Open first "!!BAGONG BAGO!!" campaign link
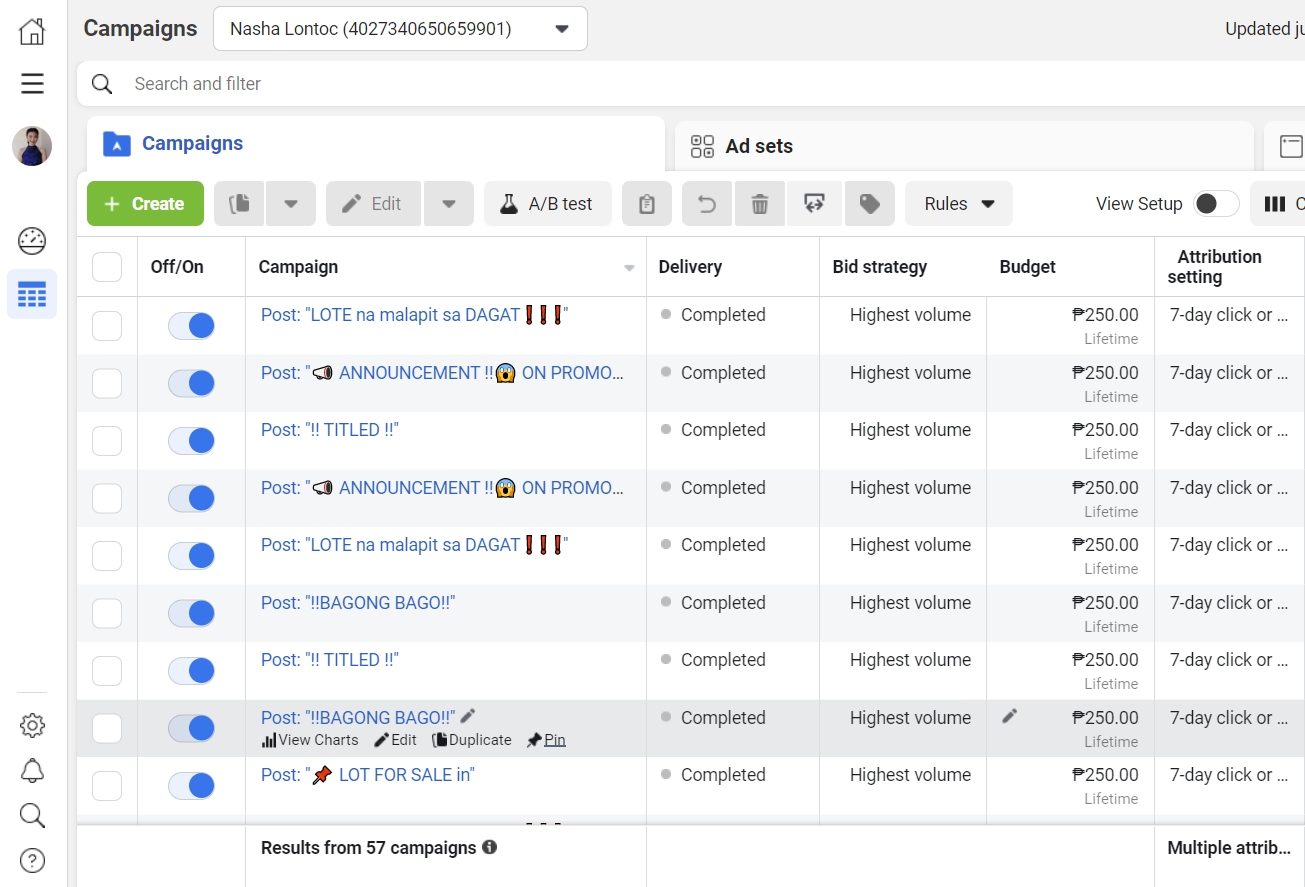1305x887 pixels. point(358,603)
